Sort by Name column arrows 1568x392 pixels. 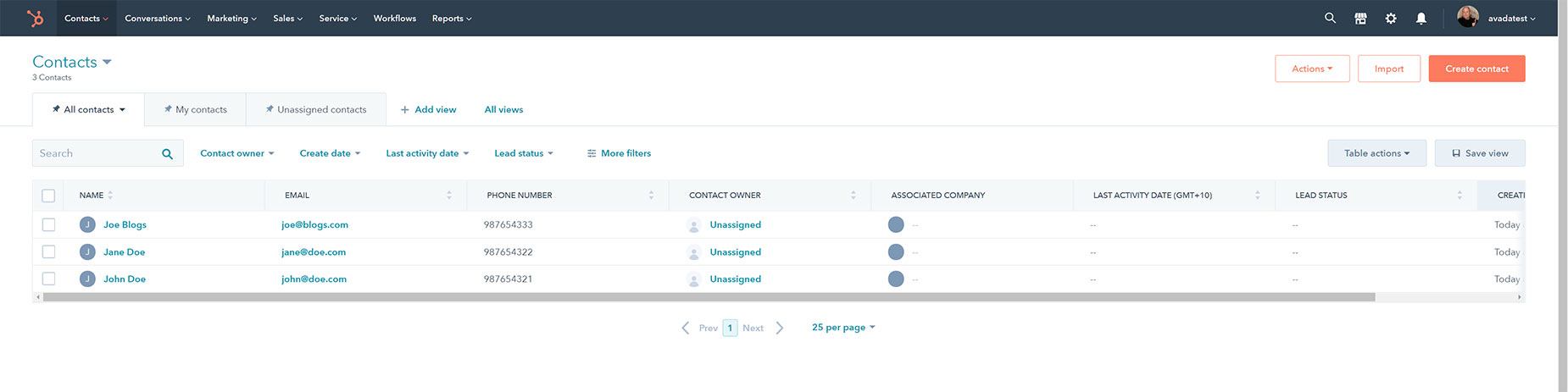pyautogui.click(x=110, y=195)
